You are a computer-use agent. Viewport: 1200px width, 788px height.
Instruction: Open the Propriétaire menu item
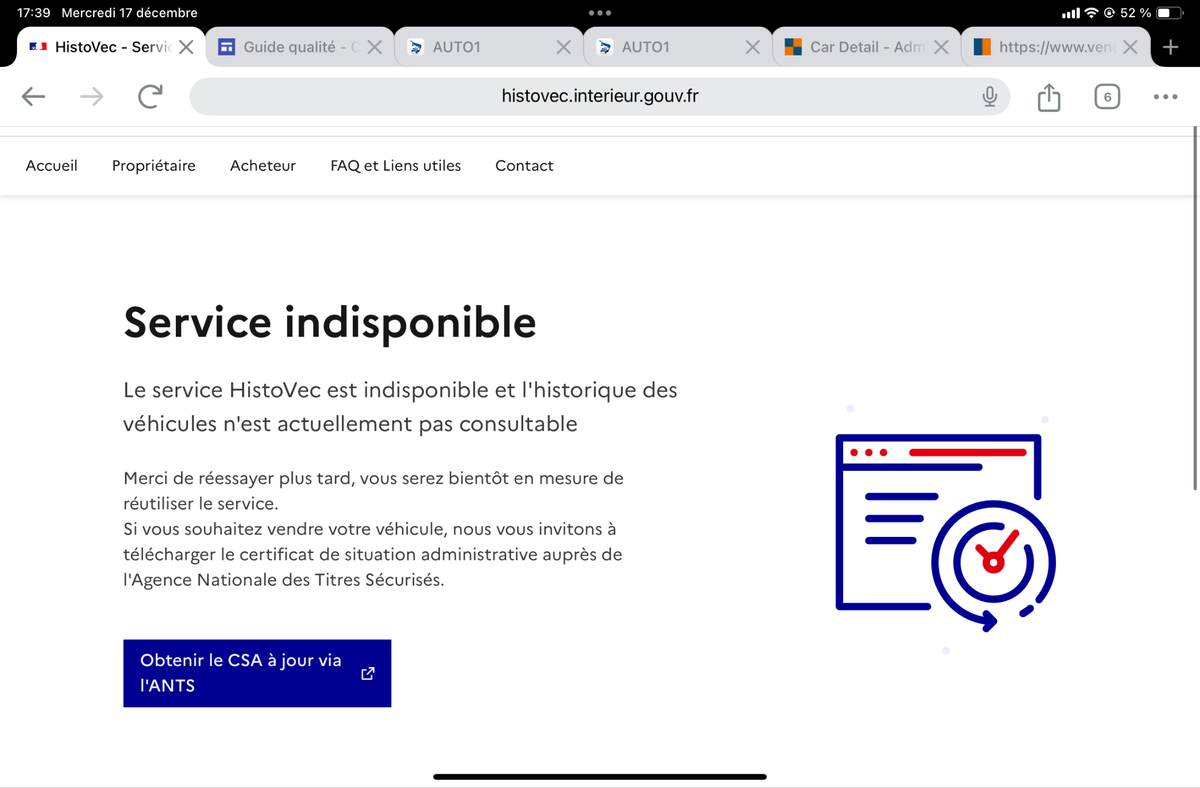(153, 166)
